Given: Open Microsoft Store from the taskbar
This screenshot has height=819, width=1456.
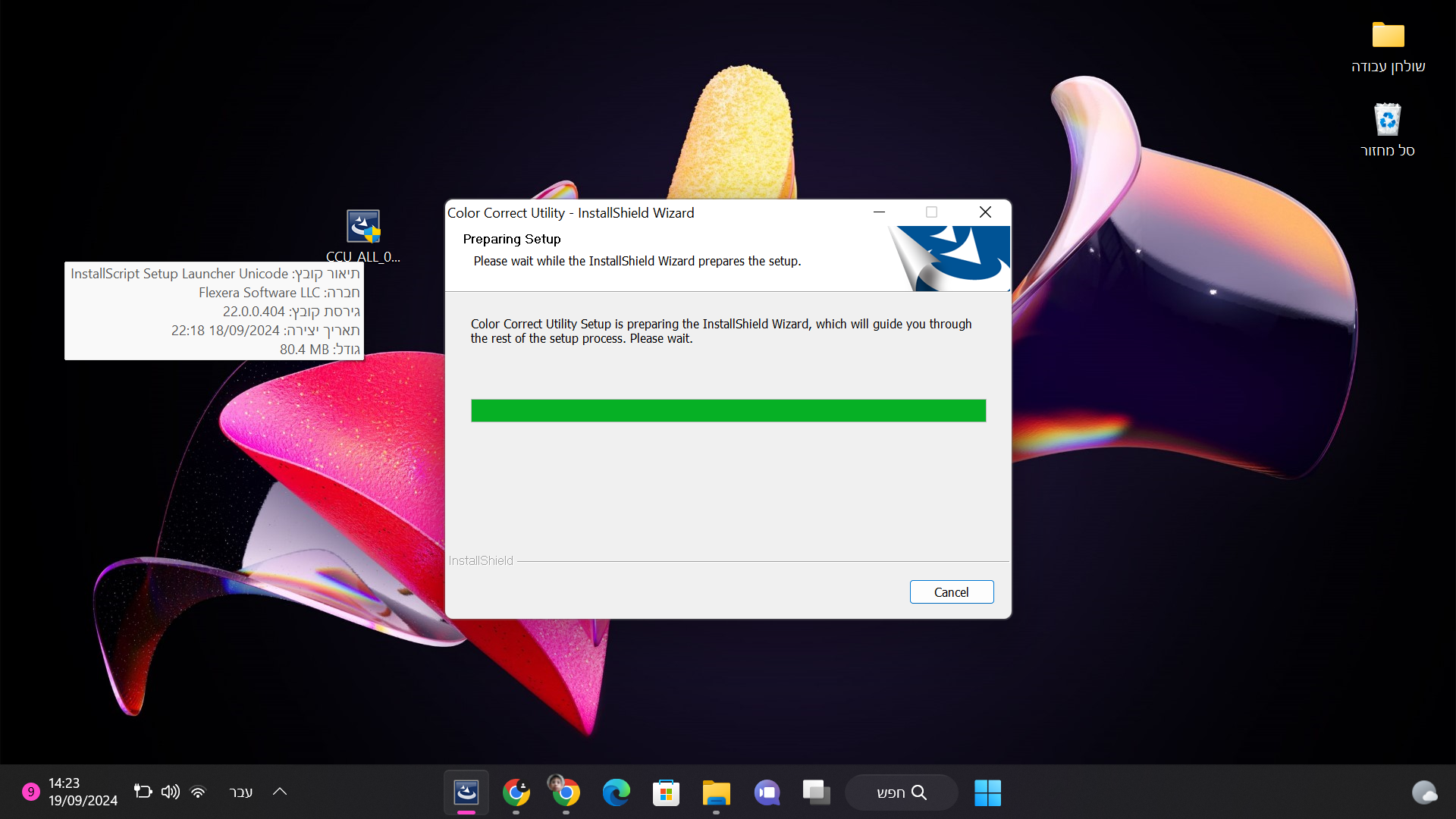Looking at the screenshot, I should pyautogui.click(x=666, y=792).
